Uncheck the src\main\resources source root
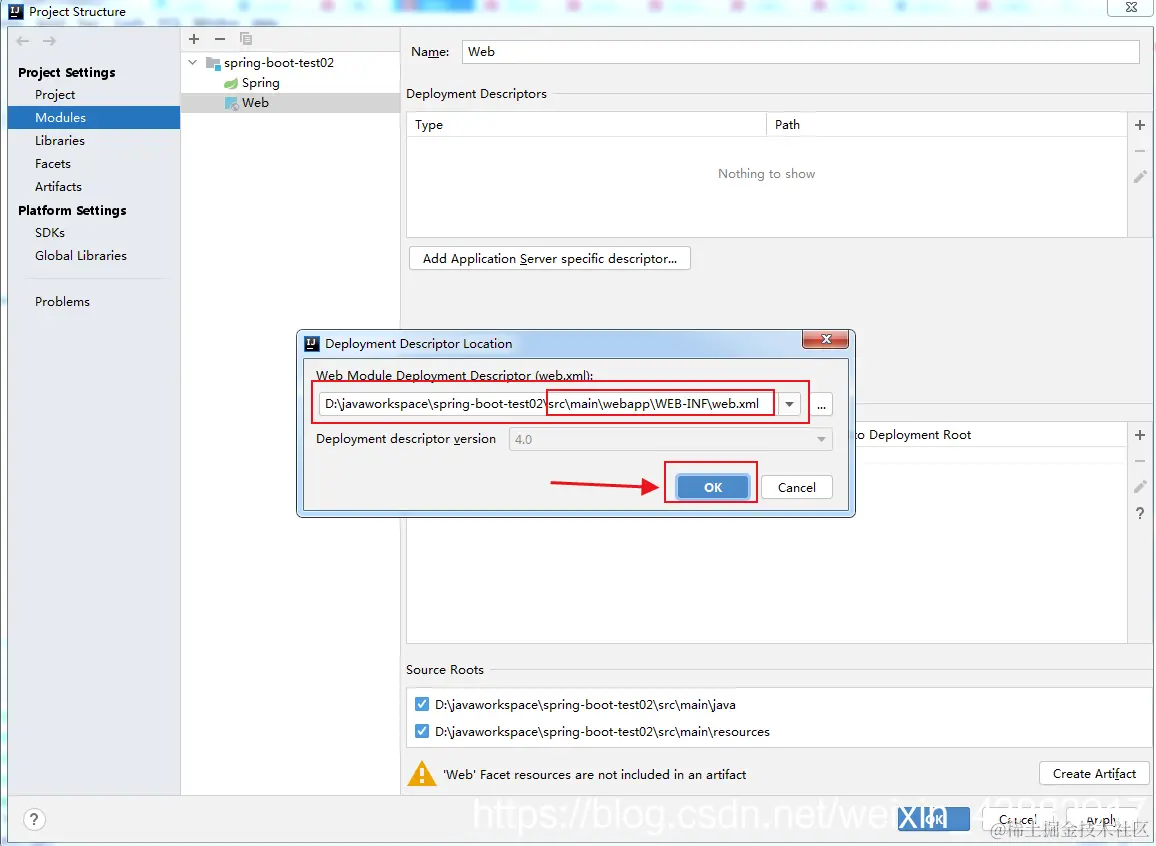Image resolution: width=1156 pixels, height=846 pixels. [422, 731]
